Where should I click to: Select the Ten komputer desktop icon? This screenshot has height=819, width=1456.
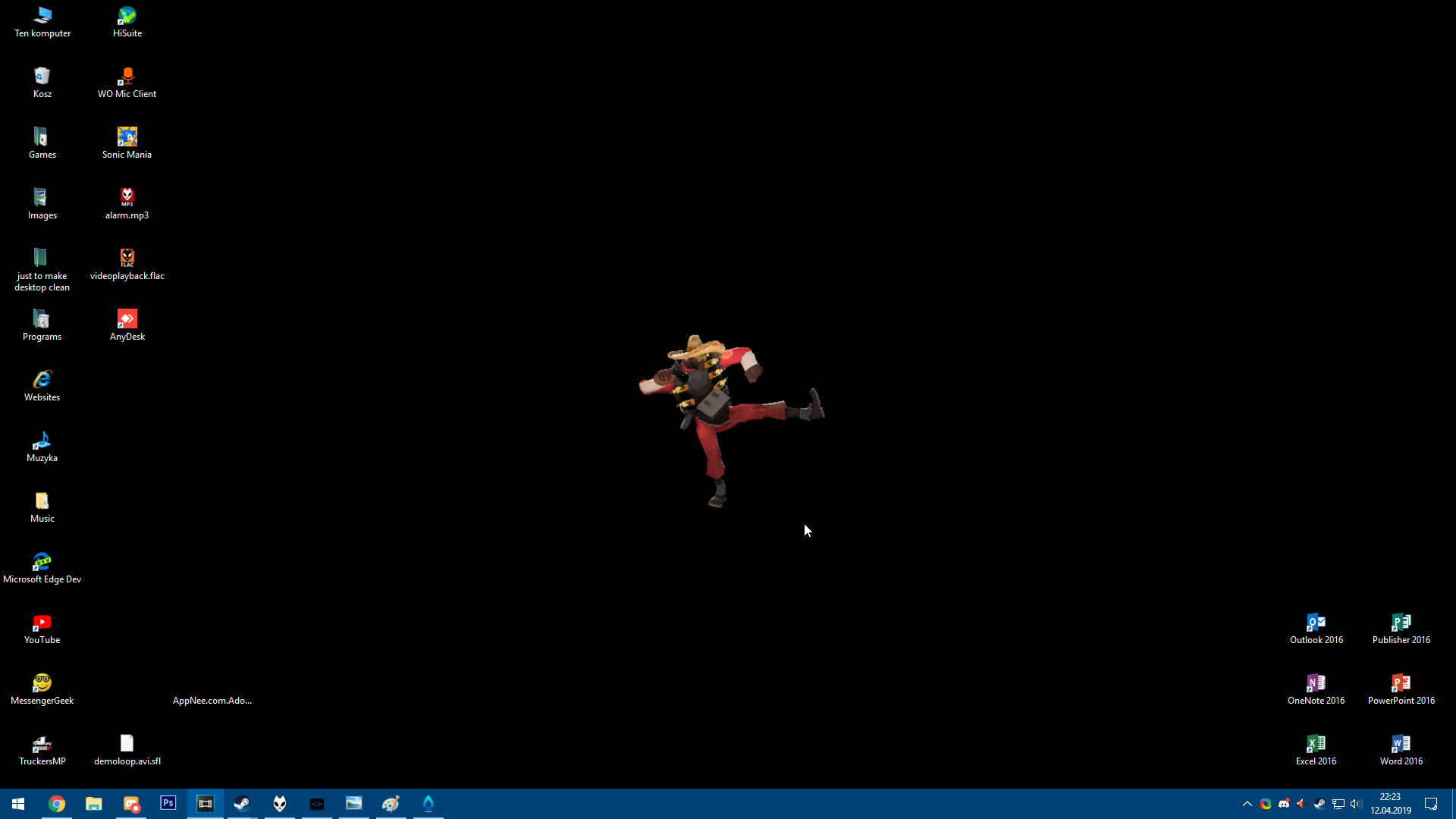click(x=42, y=21)
